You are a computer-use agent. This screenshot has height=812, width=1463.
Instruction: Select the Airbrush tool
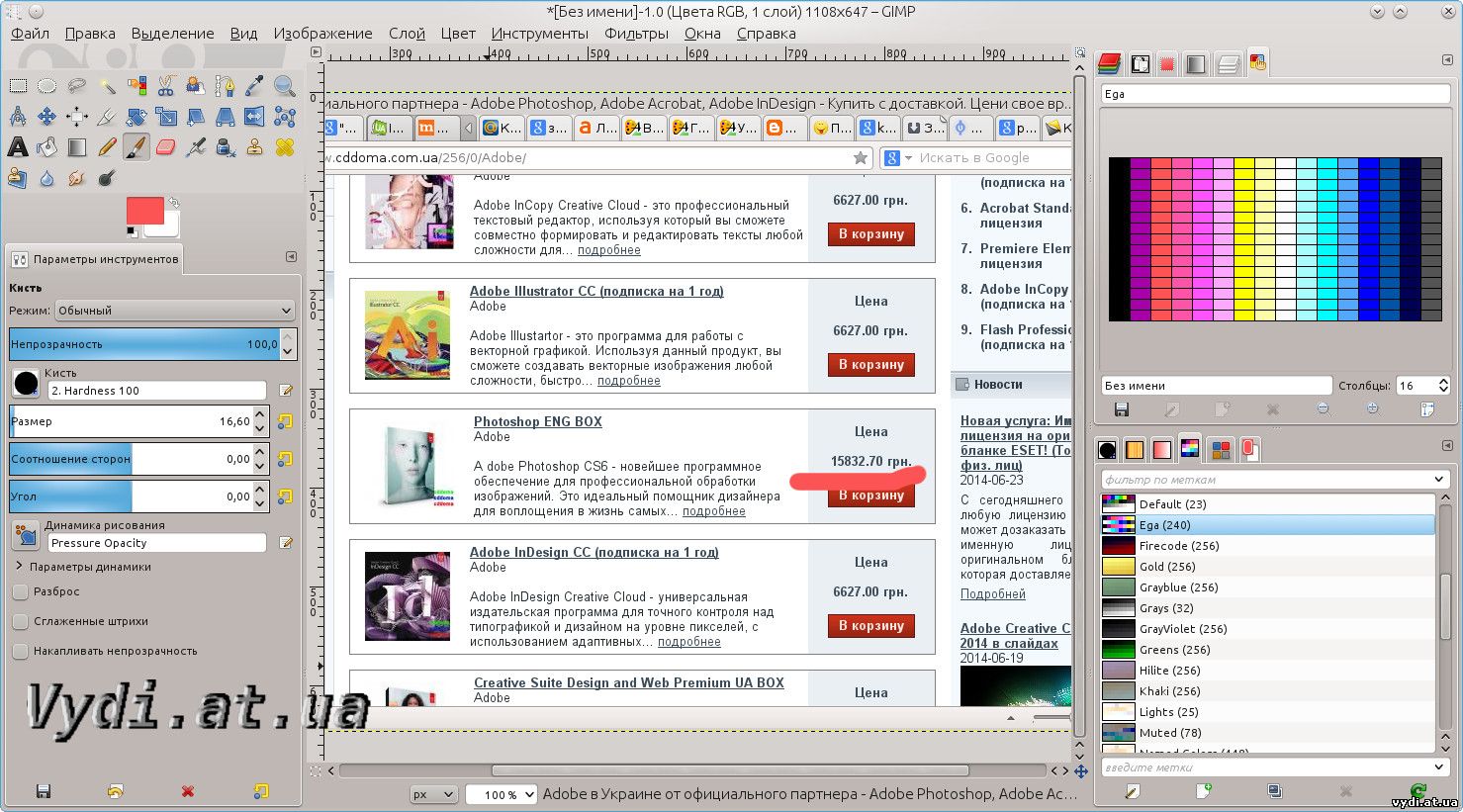[x=196, y=147]
